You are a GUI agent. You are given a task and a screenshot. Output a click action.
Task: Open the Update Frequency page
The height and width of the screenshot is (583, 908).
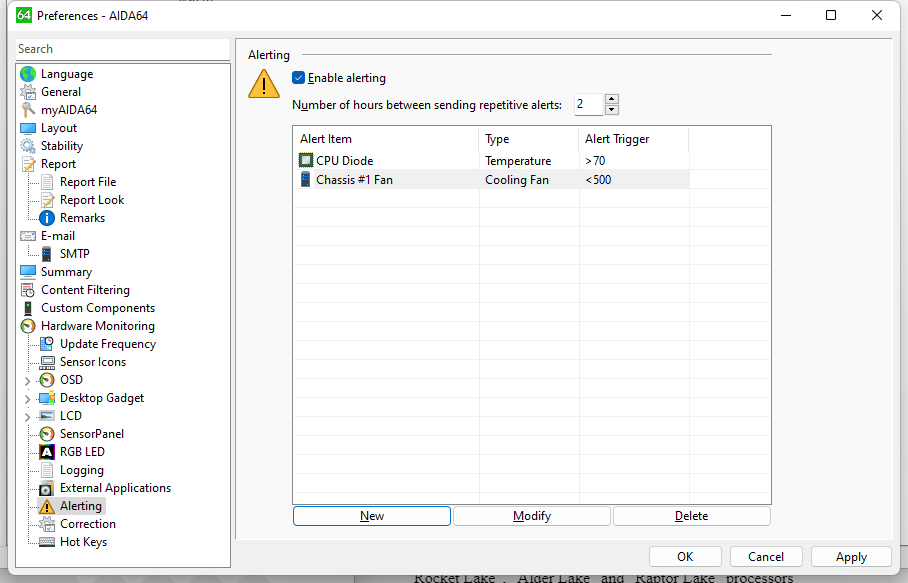pyautogui.click(x=107, y=344)
